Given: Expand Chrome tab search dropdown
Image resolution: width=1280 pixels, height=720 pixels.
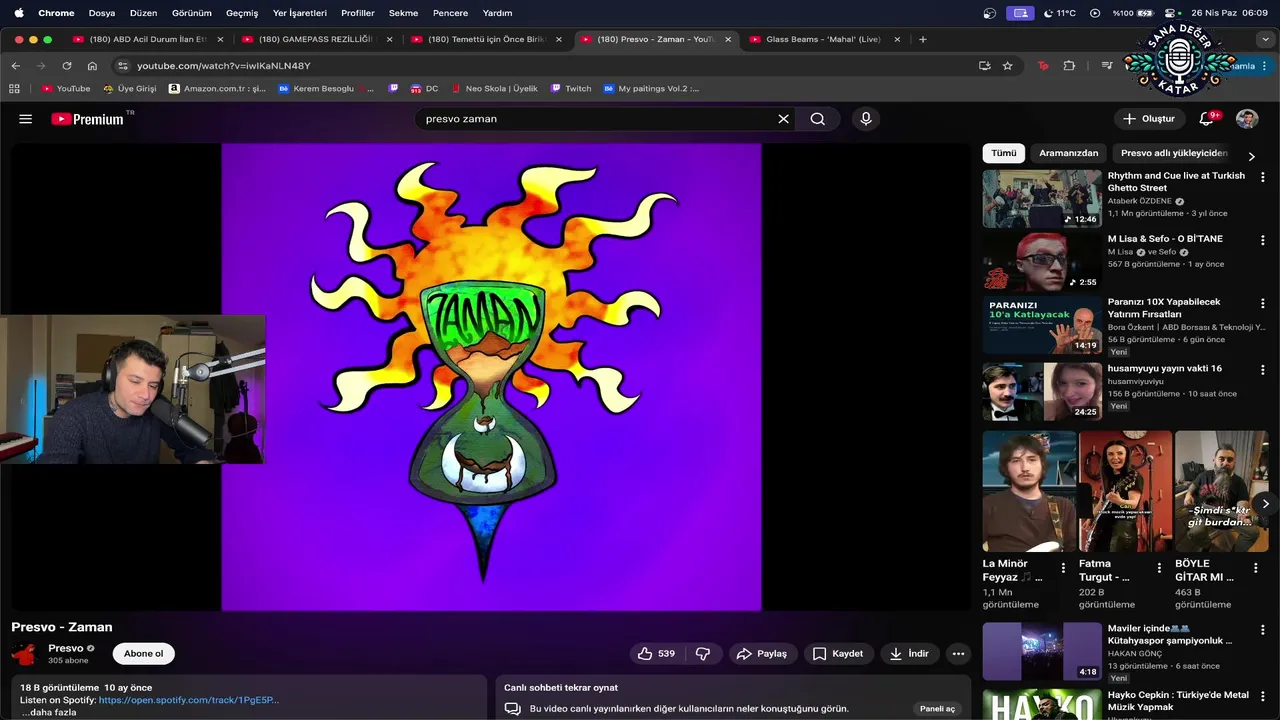Looking at the screenshot, I should coord(1265,40).
